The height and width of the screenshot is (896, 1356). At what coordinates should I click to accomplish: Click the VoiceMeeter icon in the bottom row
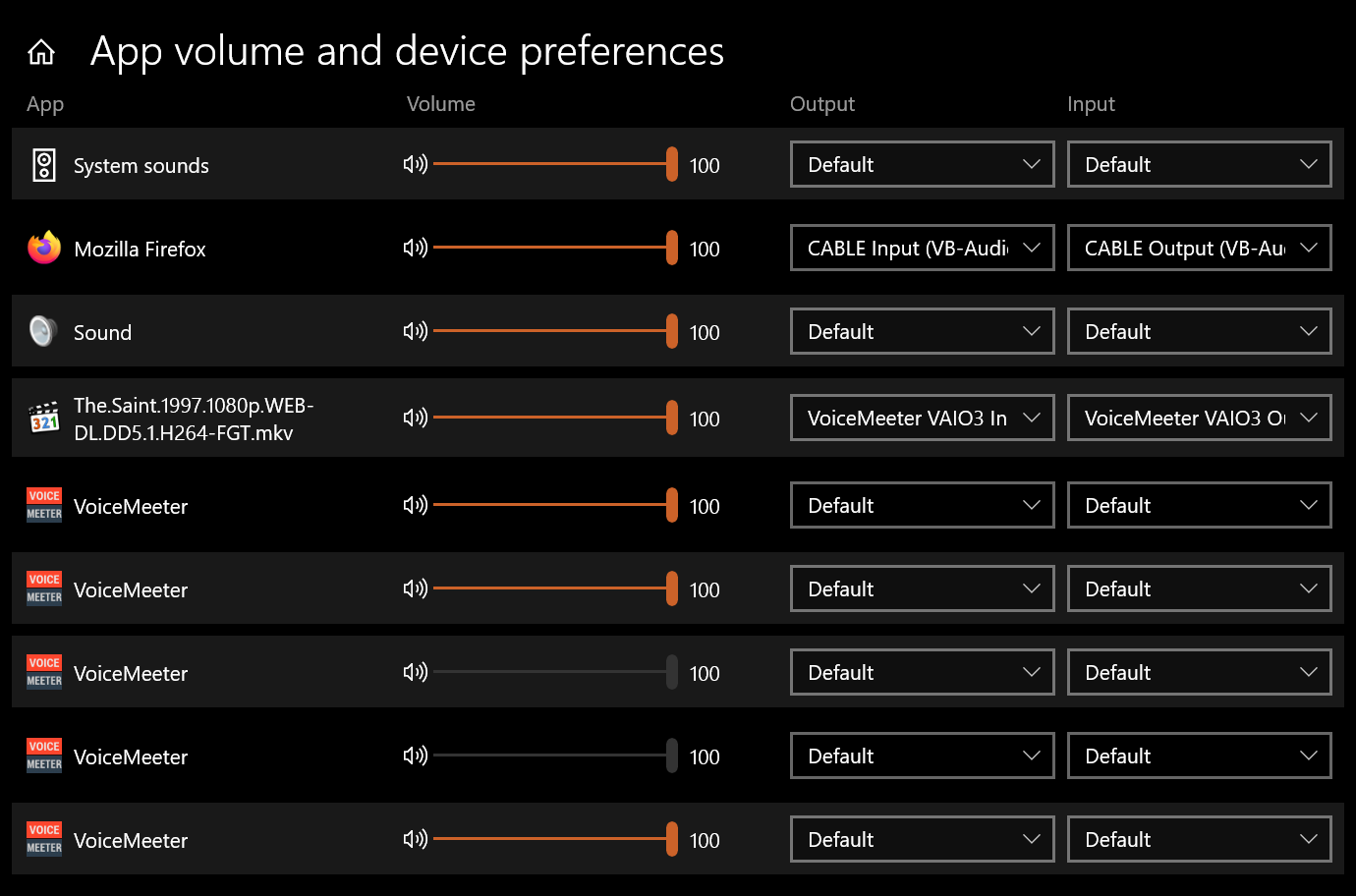(x=43, y=839)
